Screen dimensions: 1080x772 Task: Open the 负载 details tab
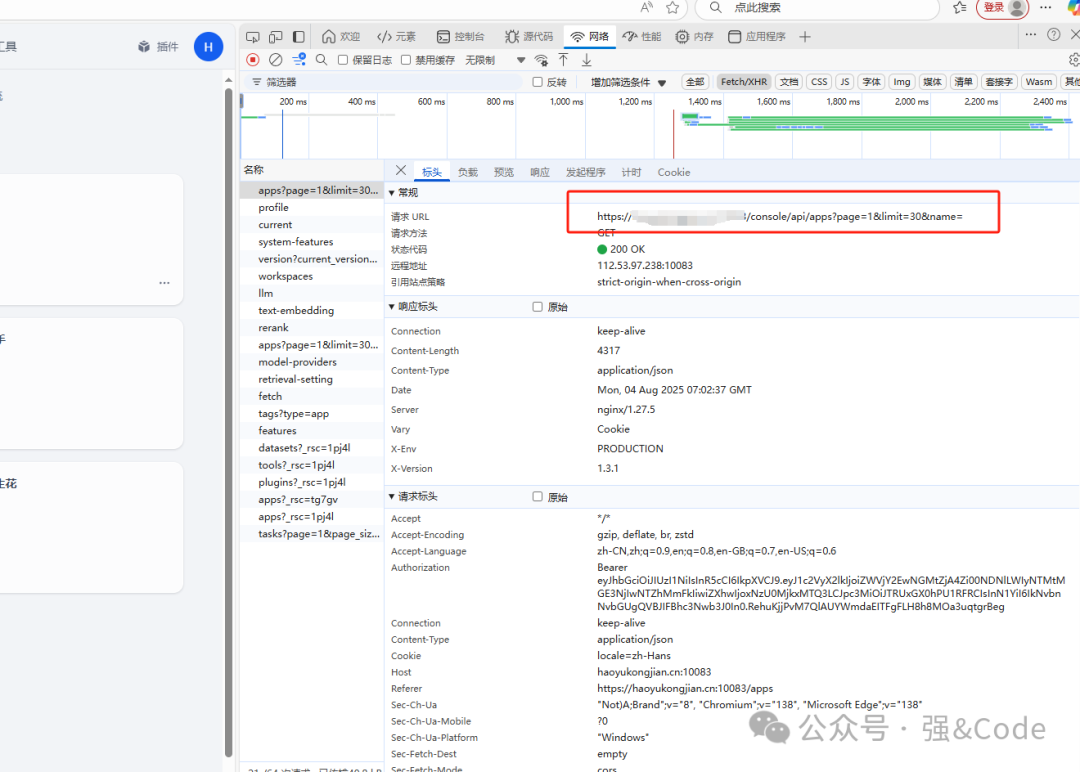[x=468, y=172]
